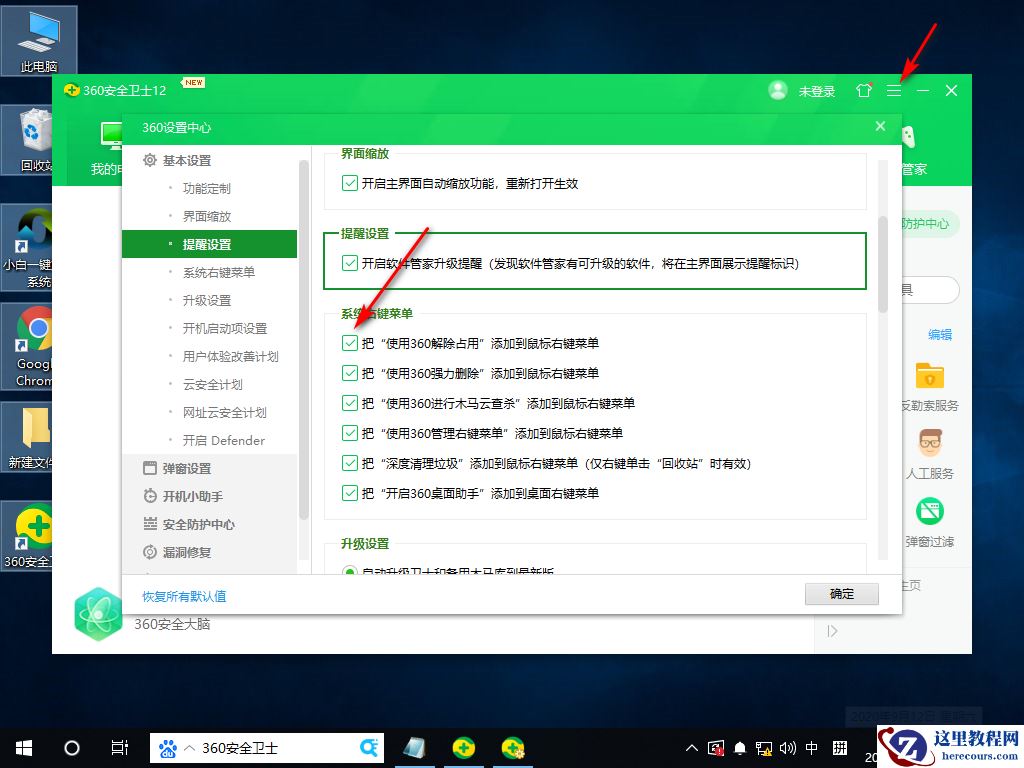Image resolution: width=1024 pixels, height=768 pixels.
Task: Click the 漏洞修复 icon in sidebar
Action: pyautogui.click(x=150, y=552)
